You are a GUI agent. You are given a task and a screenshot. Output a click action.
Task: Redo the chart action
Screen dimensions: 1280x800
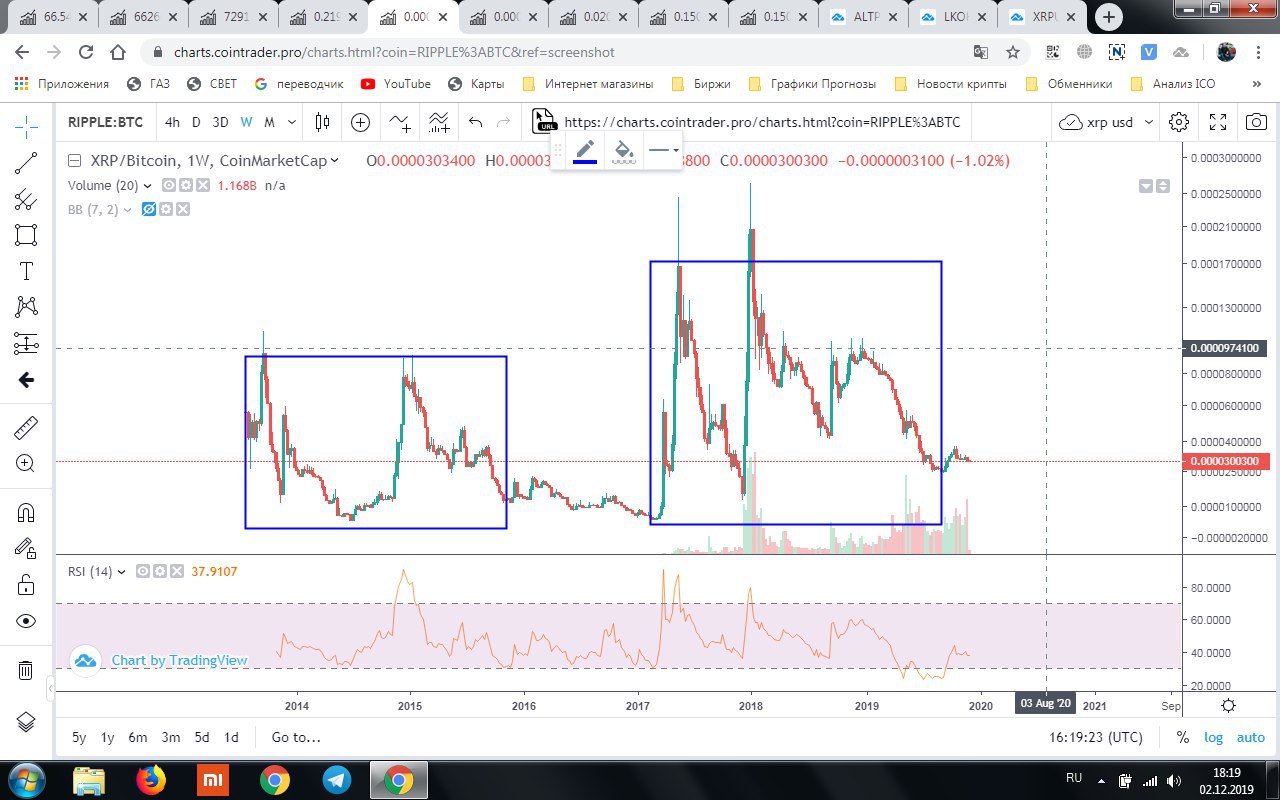point(503,122)
